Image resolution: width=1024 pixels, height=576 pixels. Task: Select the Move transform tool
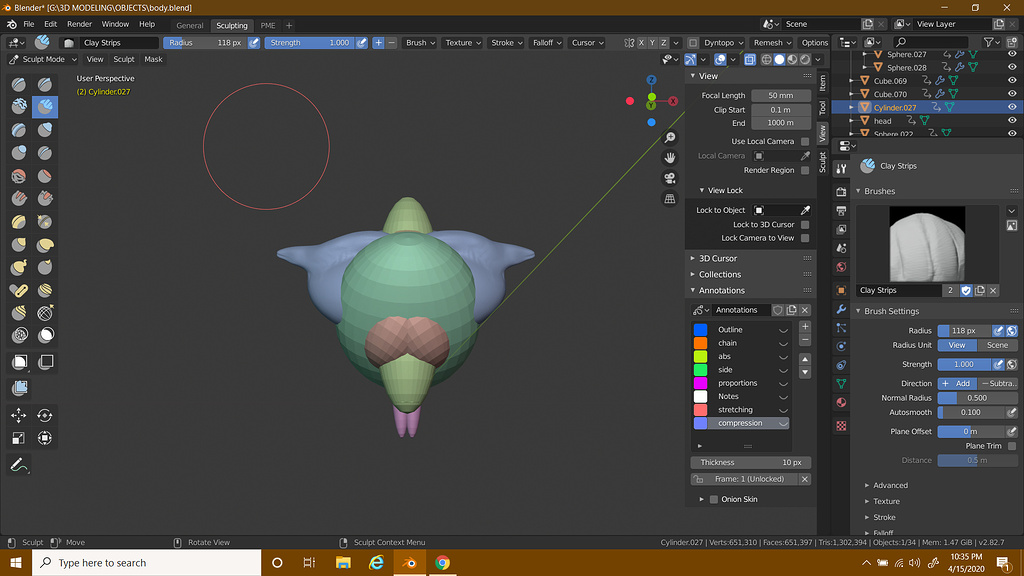pyautogui.click(x=19, y=415)
